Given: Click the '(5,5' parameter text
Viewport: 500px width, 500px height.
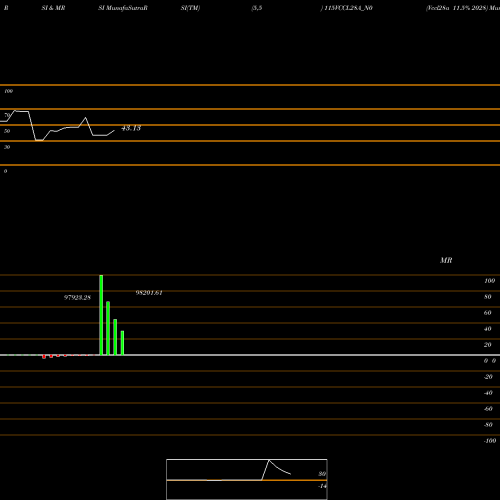Looking at the screenshot, I should (x=257, y=8).
